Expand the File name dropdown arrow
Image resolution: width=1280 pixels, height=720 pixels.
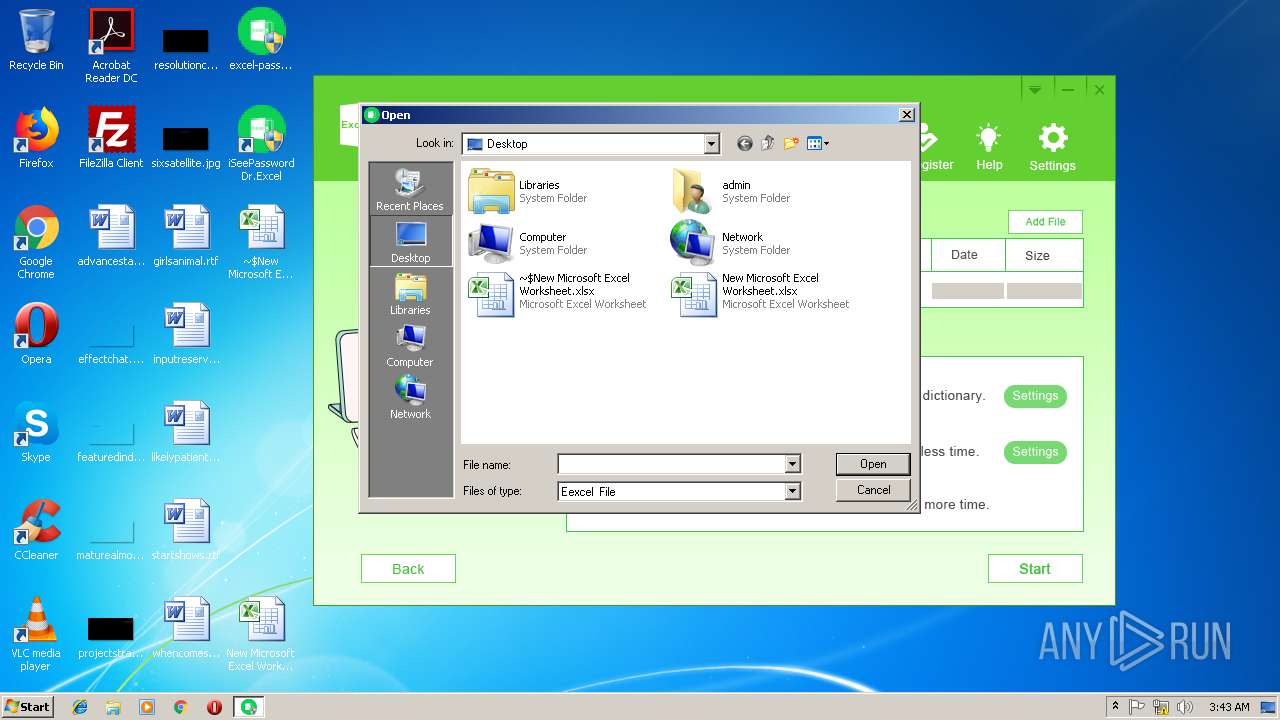792,464
